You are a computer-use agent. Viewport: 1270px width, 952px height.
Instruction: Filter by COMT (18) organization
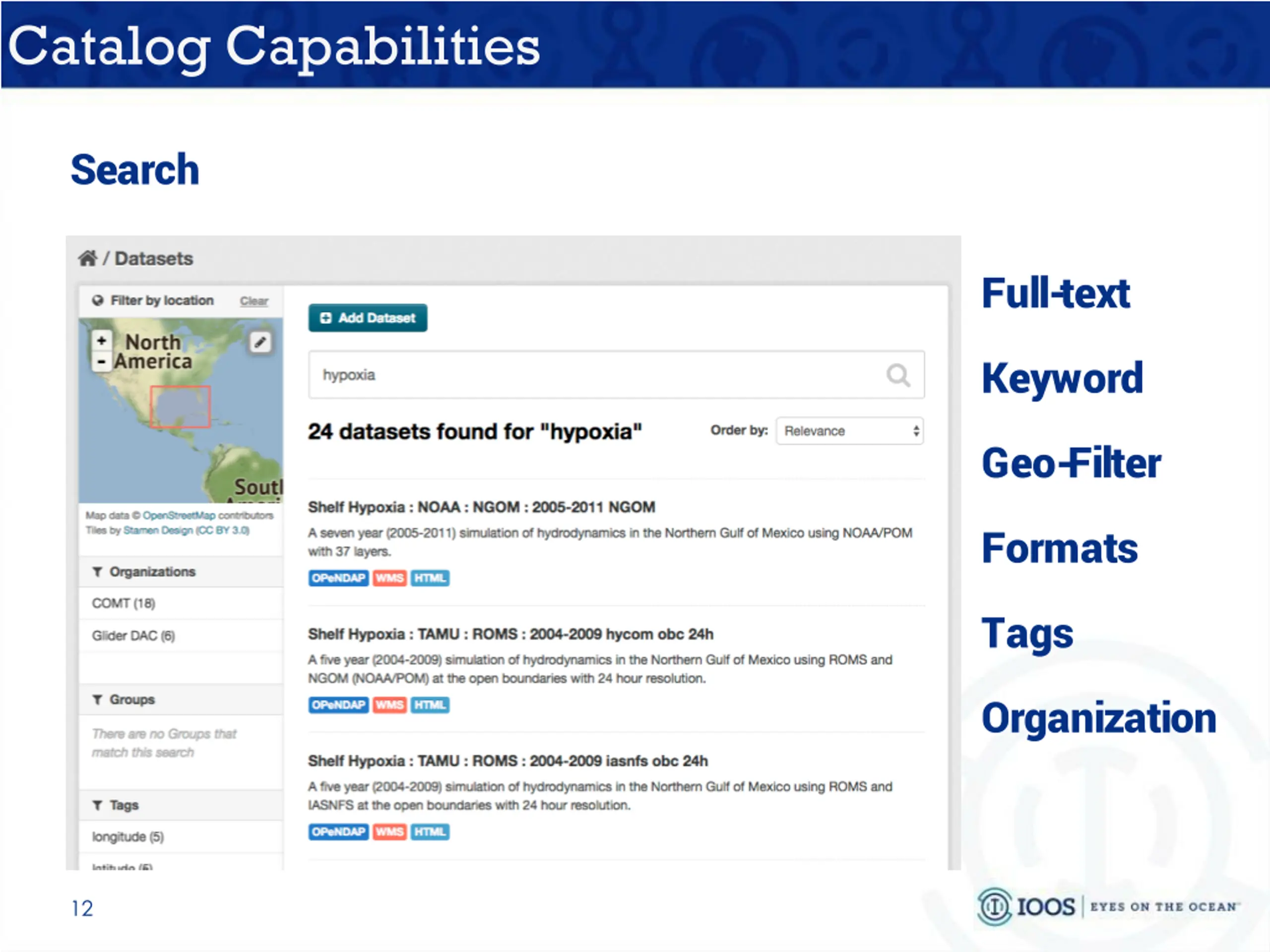pos(124,603)
